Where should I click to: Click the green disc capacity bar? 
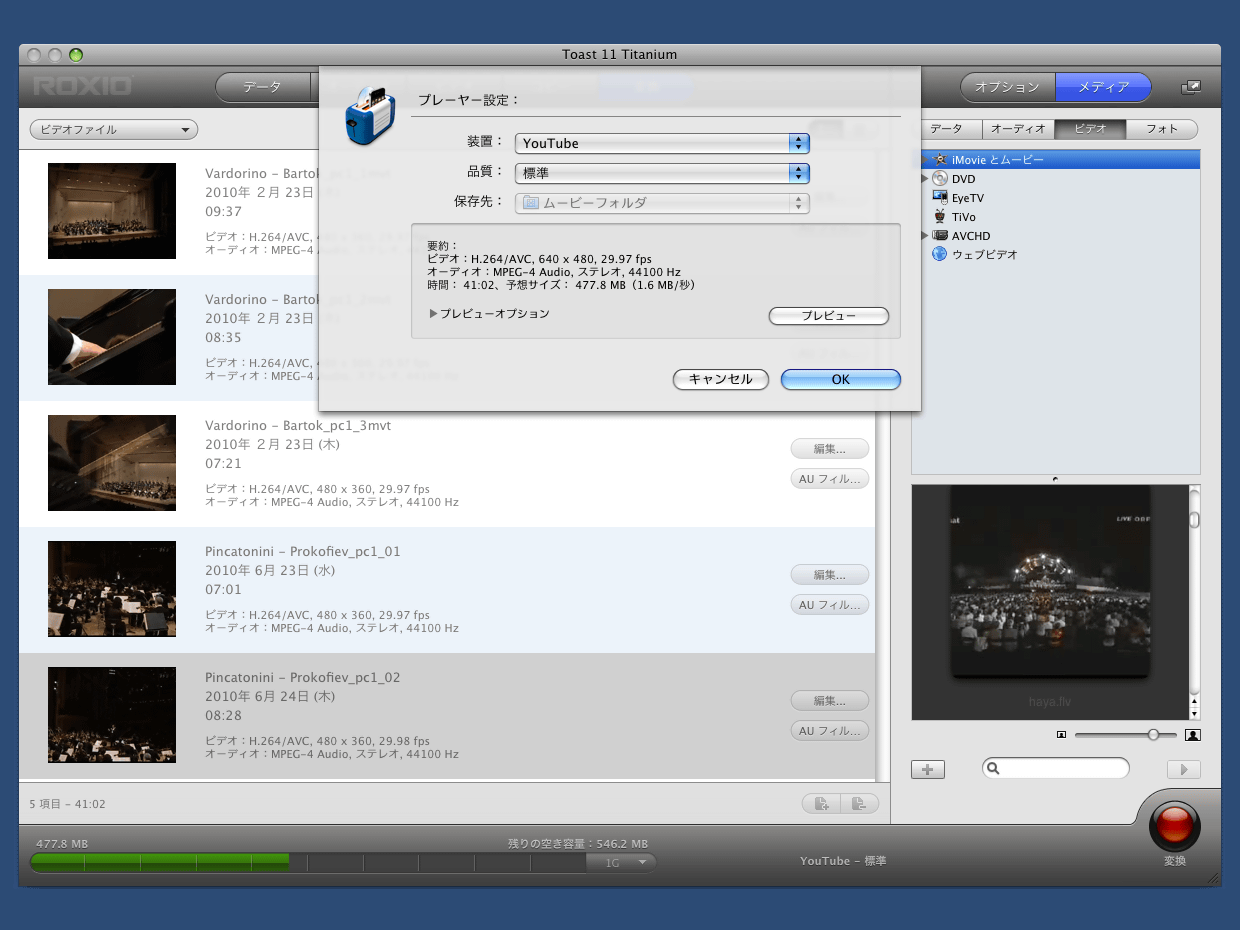click(x=160, y=862)
